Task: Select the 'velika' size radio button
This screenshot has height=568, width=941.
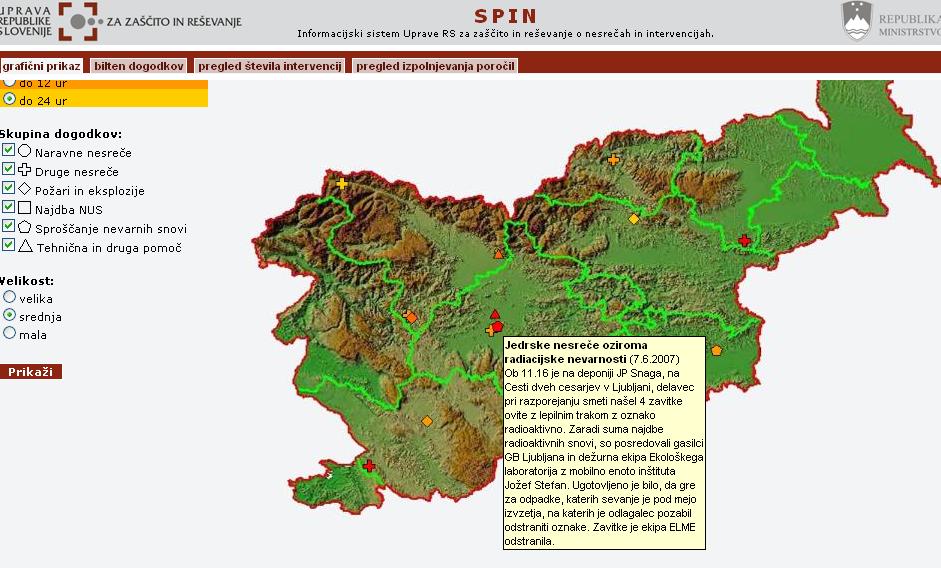Action: point(10,297)
